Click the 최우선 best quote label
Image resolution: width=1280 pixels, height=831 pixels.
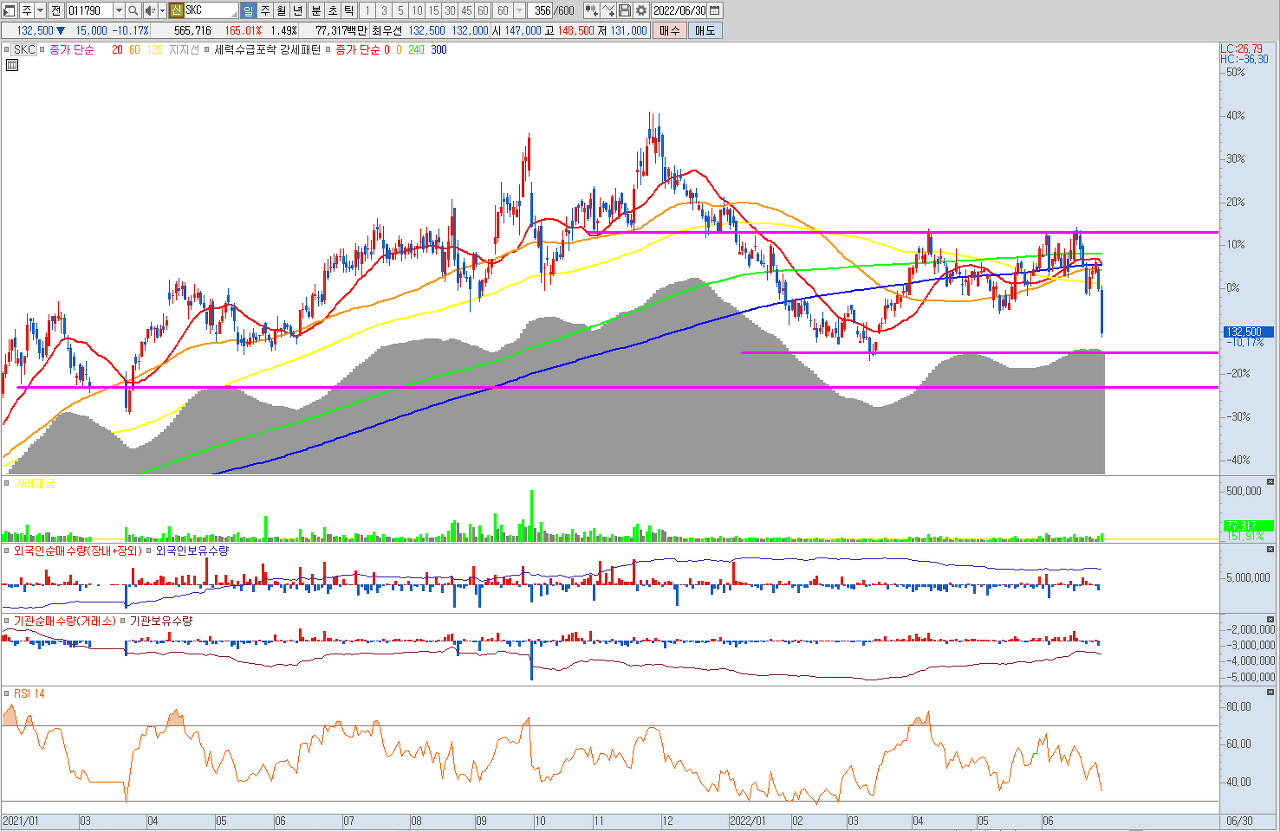point(386,31)
